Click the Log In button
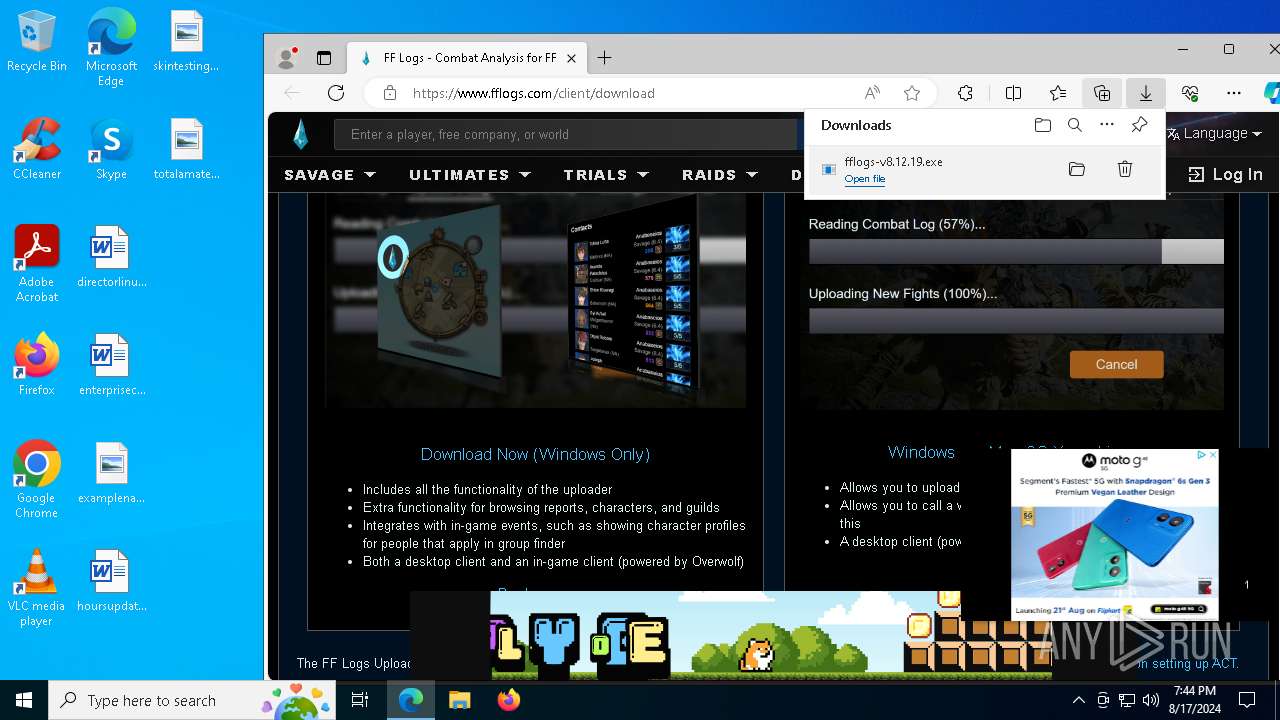This screenshot has width=1280, height=720. [1225, 175]
